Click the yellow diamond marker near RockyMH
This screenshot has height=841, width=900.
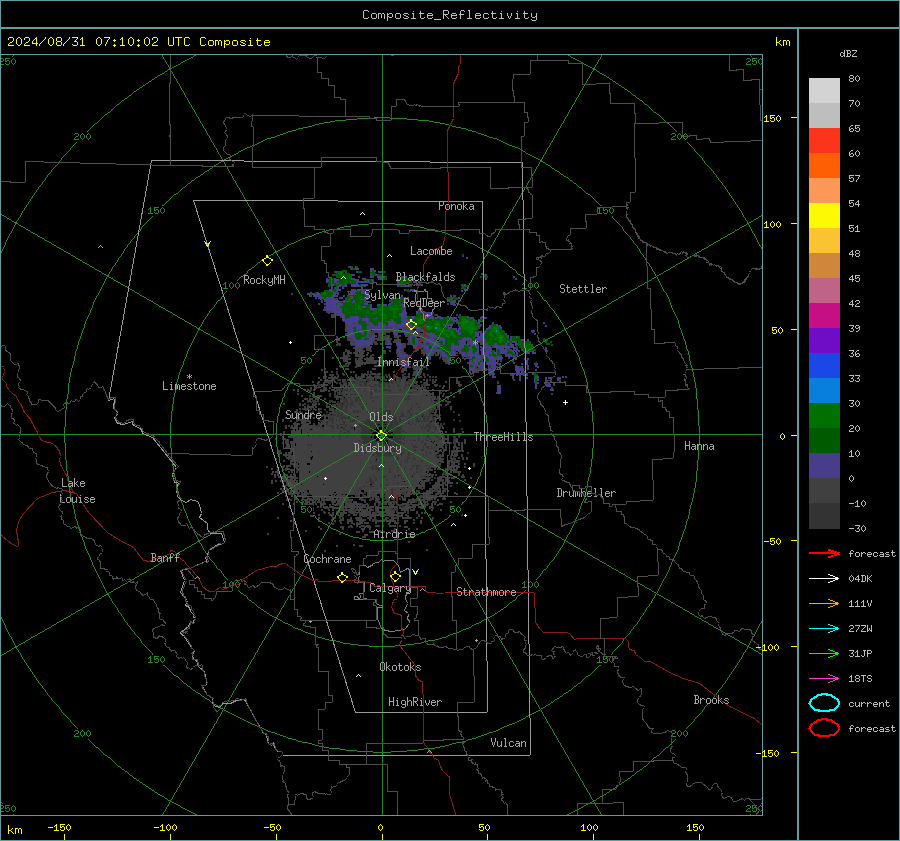pos(267,261)
